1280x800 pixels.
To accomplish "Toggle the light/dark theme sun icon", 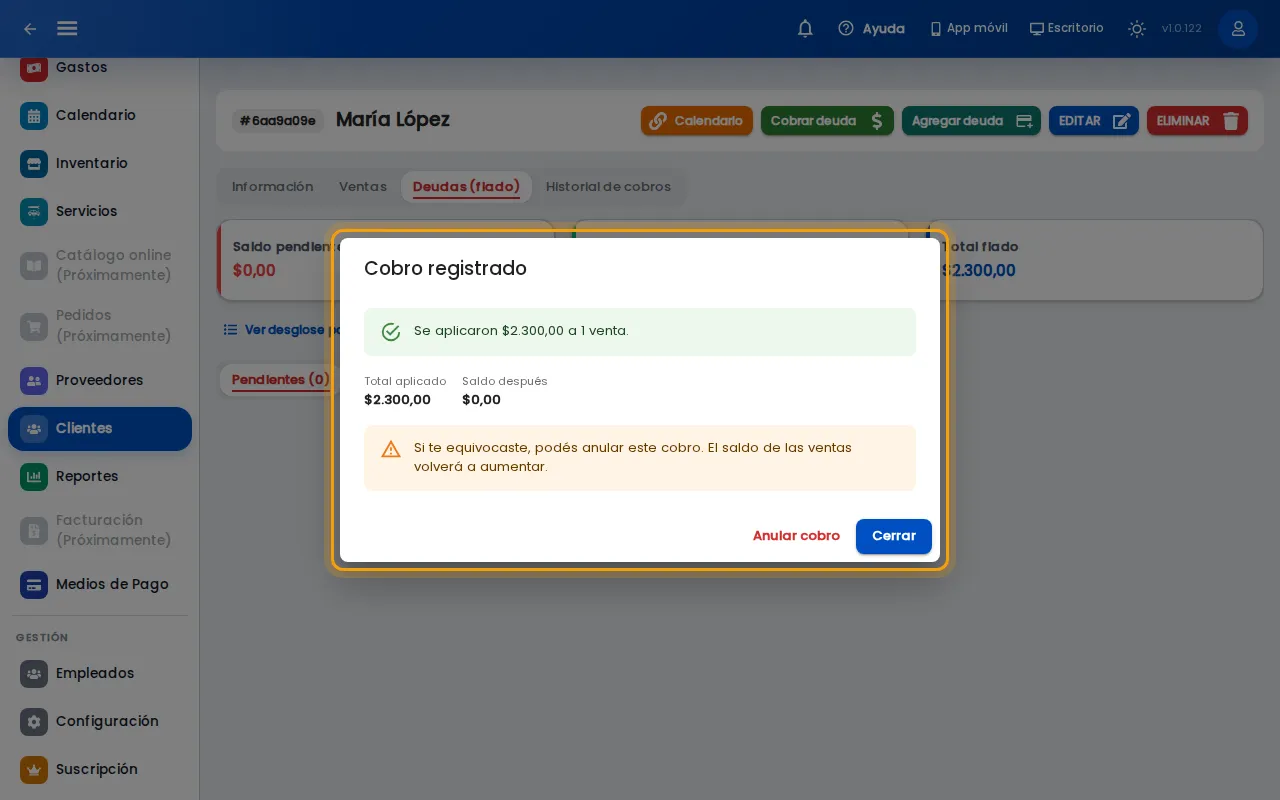I will [1136, 29].
